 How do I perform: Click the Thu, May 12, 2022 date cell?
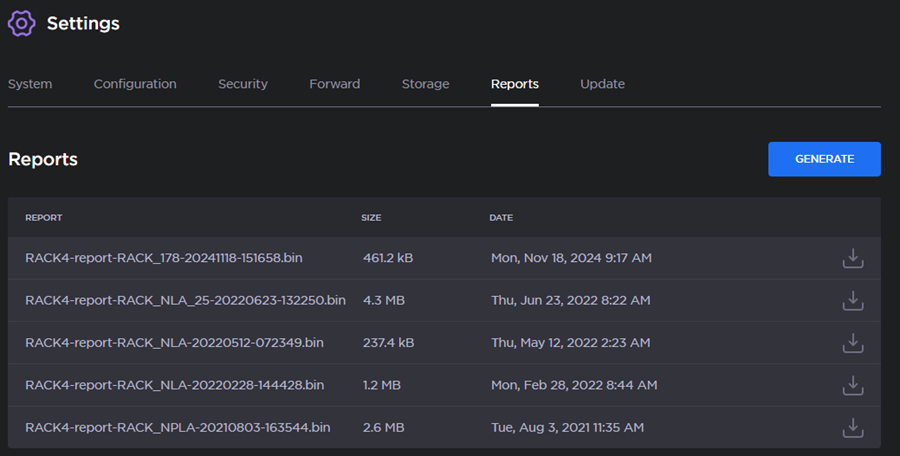(570, 343)
